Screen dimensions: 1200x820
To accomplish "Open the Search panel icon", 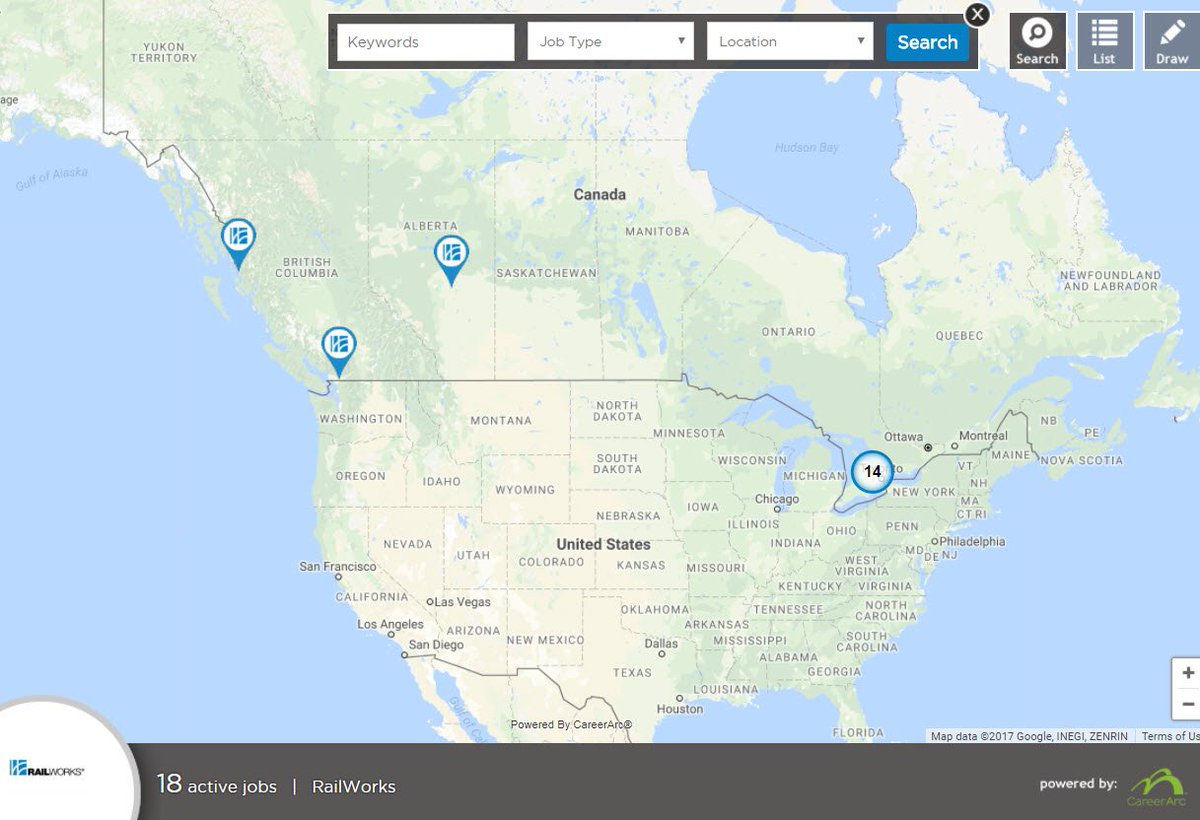I will click(1037, 41).
